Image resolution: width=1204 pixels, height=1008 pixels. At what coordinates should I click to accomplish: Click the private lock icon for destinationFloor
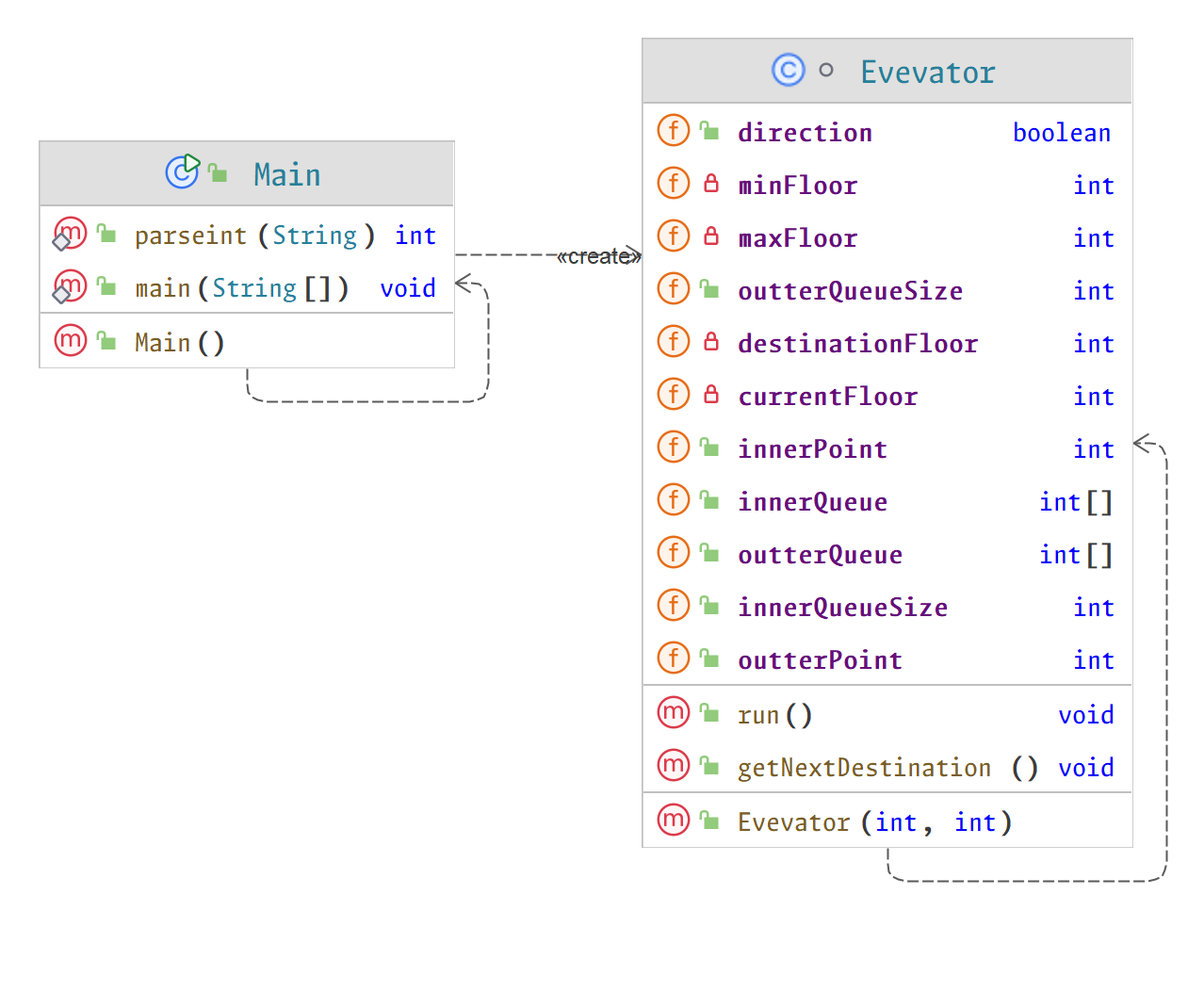tap(711, 341)
